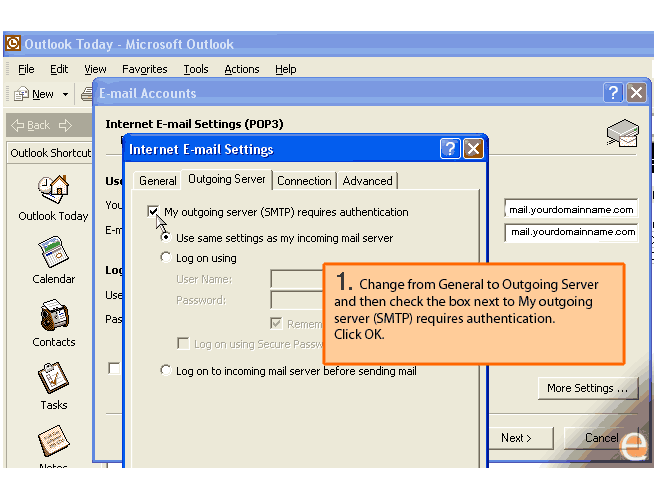Click the Internet E-mail Settings (POP3) heading
This screenshot has width=657, height=500.
(194, 124)
